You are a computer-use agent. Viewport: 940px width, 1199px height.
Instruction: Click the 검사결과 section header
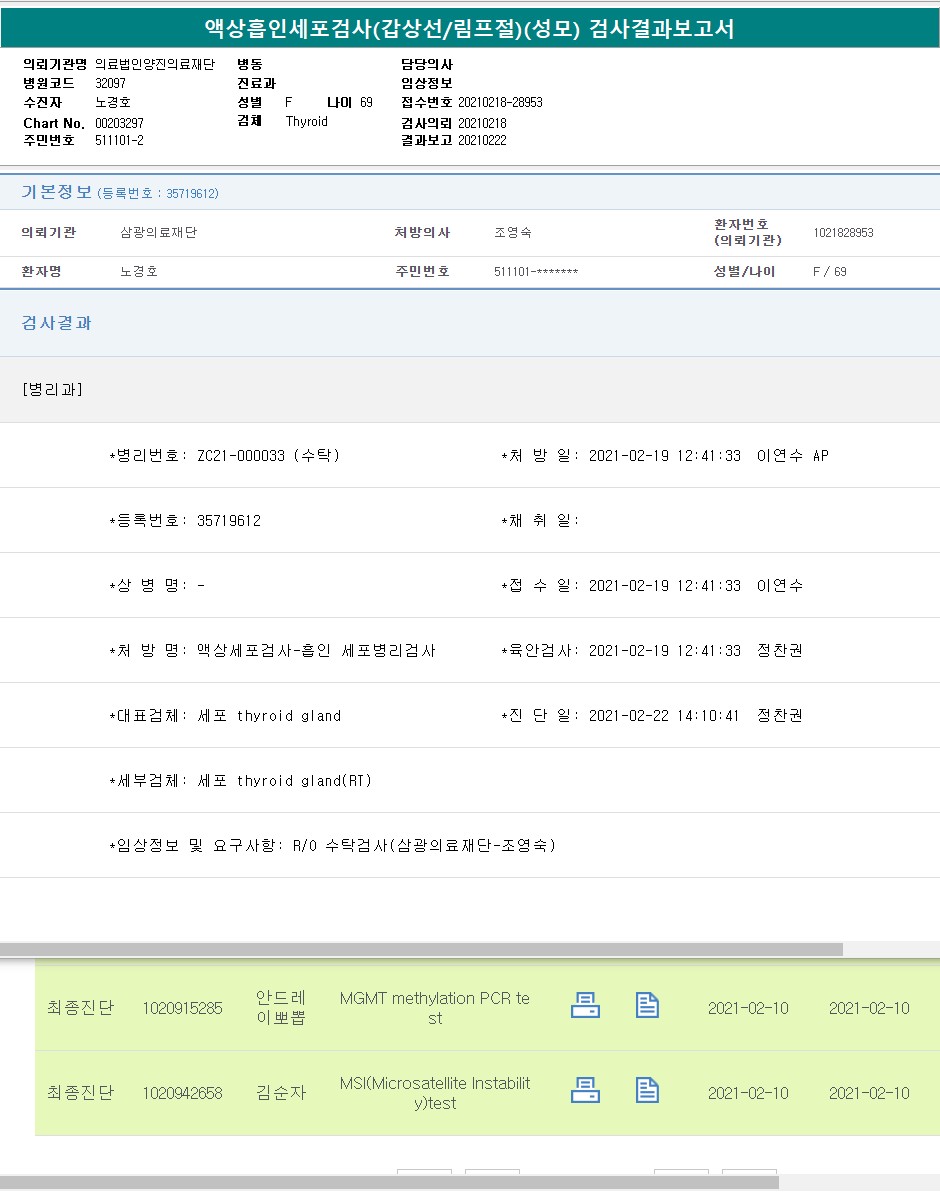(57, 323)
